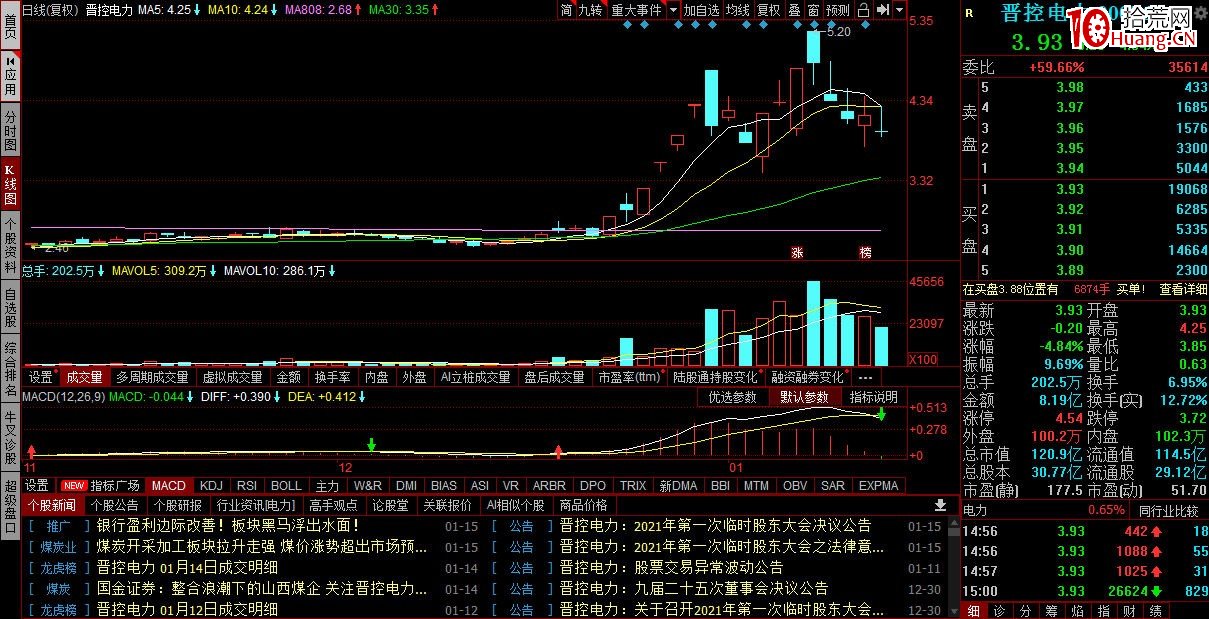Select the 成交量 volume tab
The width and height of the screenshot is (1209, 619).
coord(84,377)
